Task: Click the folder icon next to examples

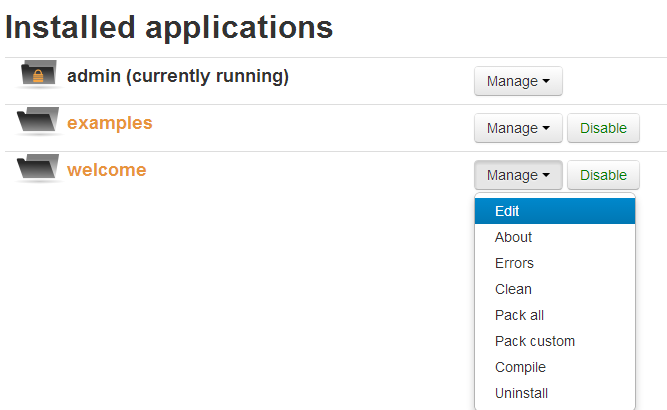Action: click(x=38, y=120)
